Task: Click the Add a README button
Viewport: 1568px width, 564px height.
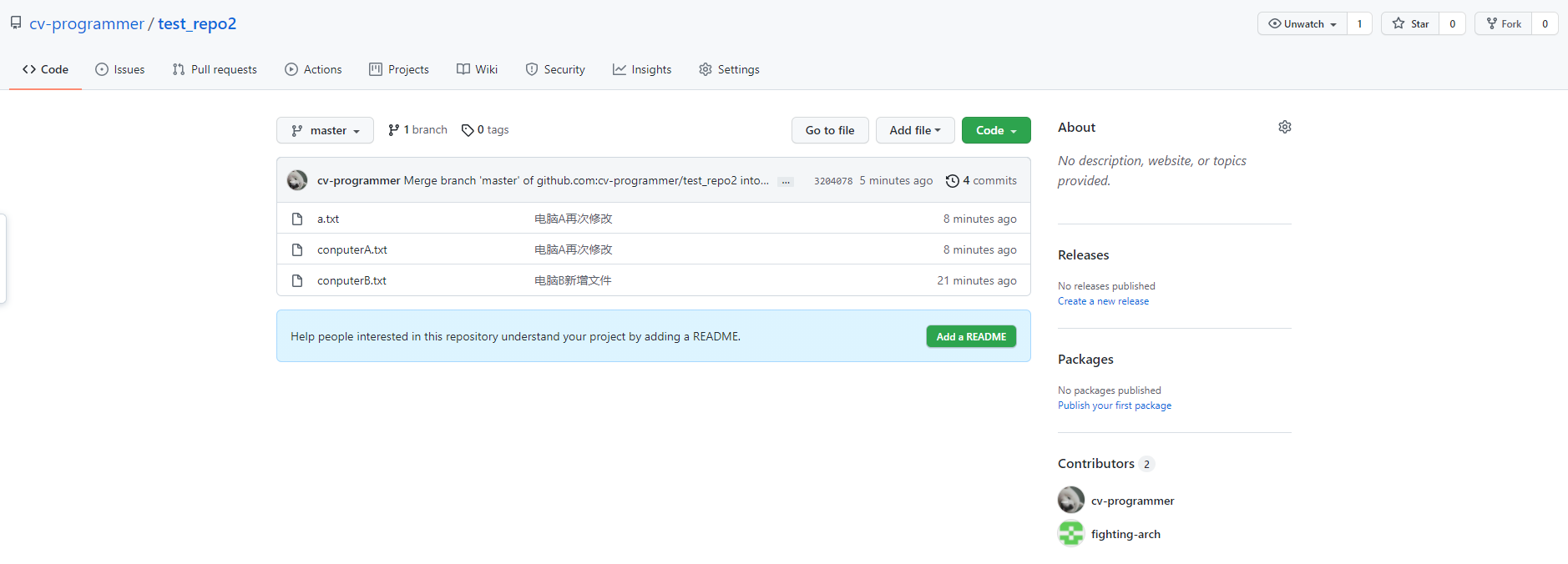Action: 970,336
